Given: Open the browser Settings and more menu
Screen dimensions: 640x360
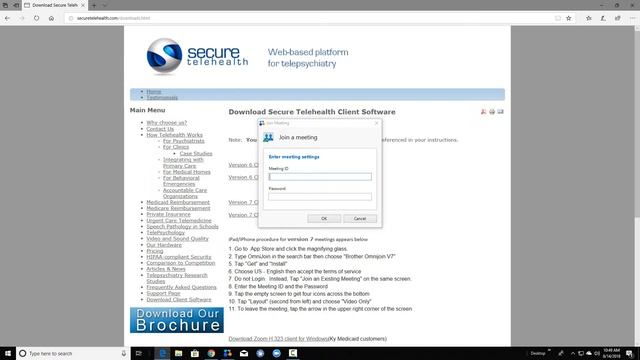Looking at the screenshot, I should point(632,18).
